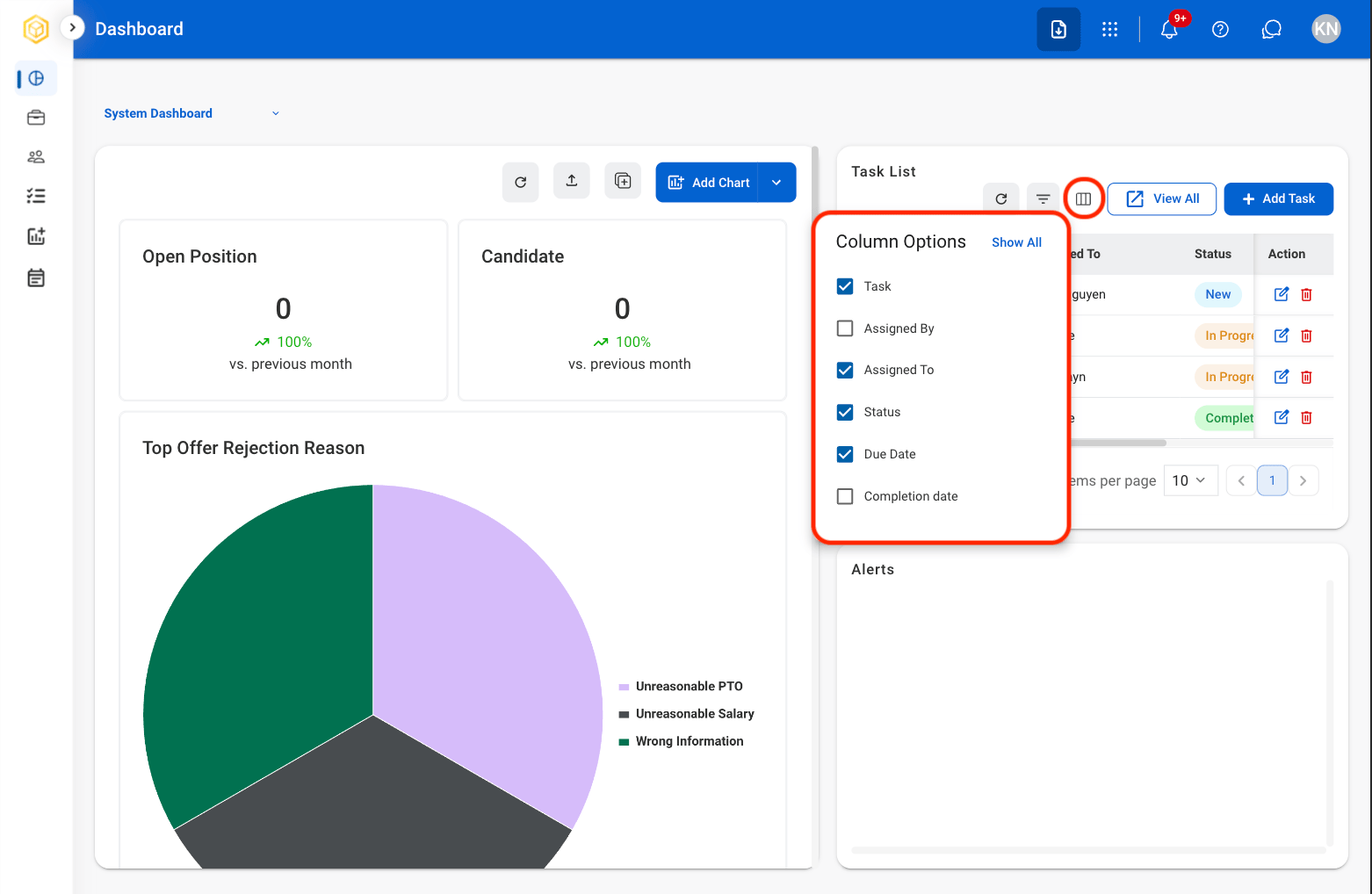This screenshot has height=894, width=1372.
Task: Open the briefcase jobs sidebar icon
Action: [x=36, y=118]
